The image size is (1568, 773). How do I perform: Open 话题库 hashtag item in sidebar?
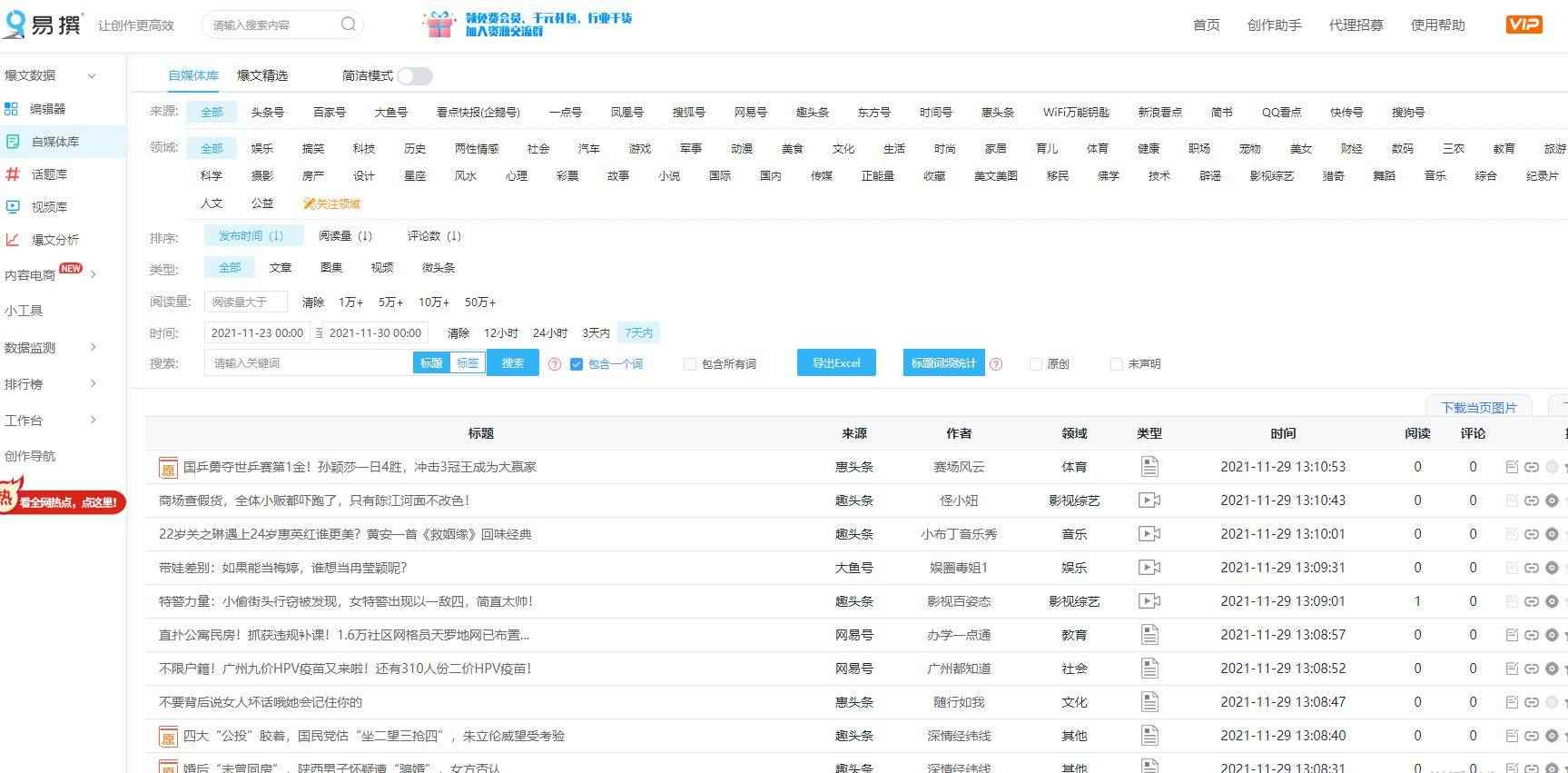pyautogui.click(x=49, y=174)
